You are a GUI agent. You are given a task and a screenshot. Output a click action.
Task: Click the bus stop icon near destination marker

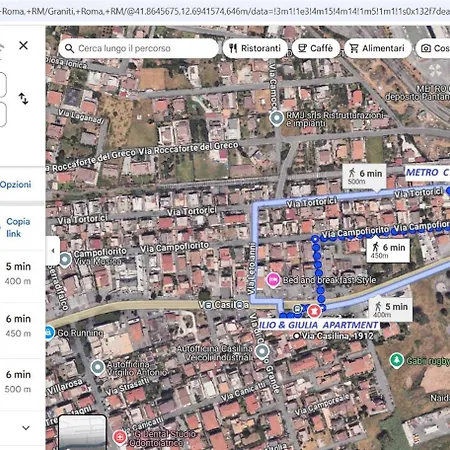coord(297,308)
